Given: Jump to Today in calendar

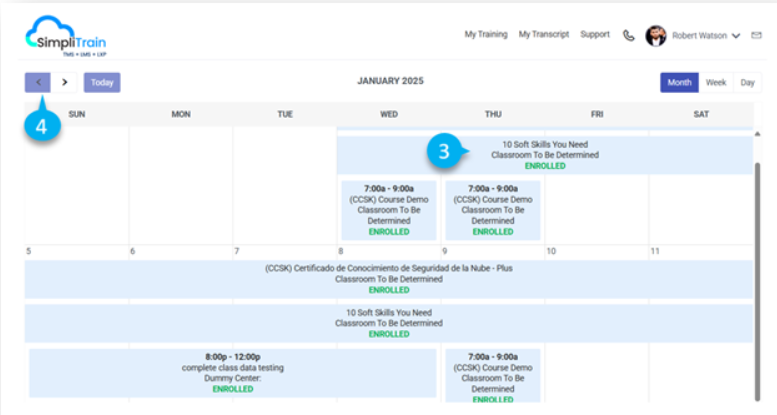Looking at the screenshot, I should 102,82.
